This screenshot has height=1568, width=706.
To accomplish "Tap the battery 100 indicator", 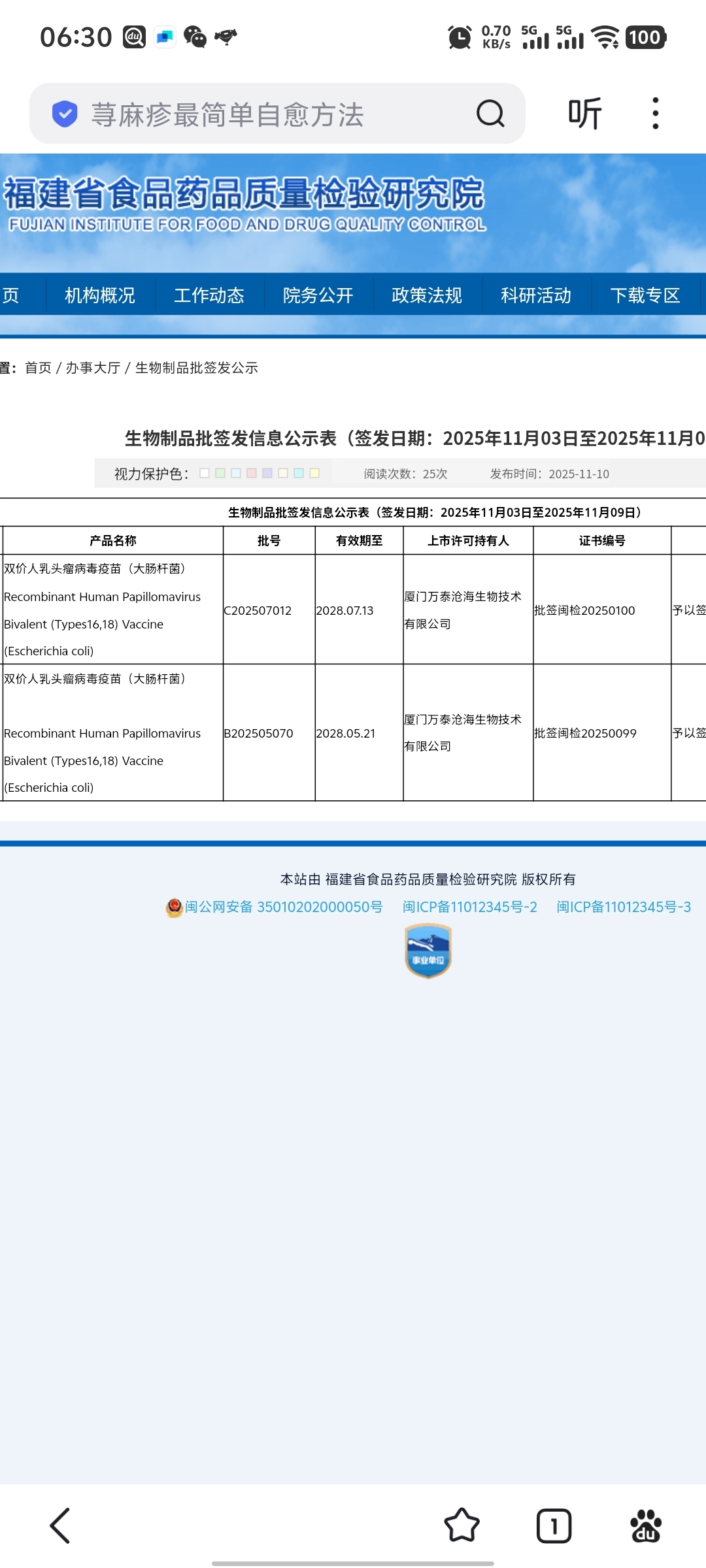I will pyautogui.click(x=645, y=37).
